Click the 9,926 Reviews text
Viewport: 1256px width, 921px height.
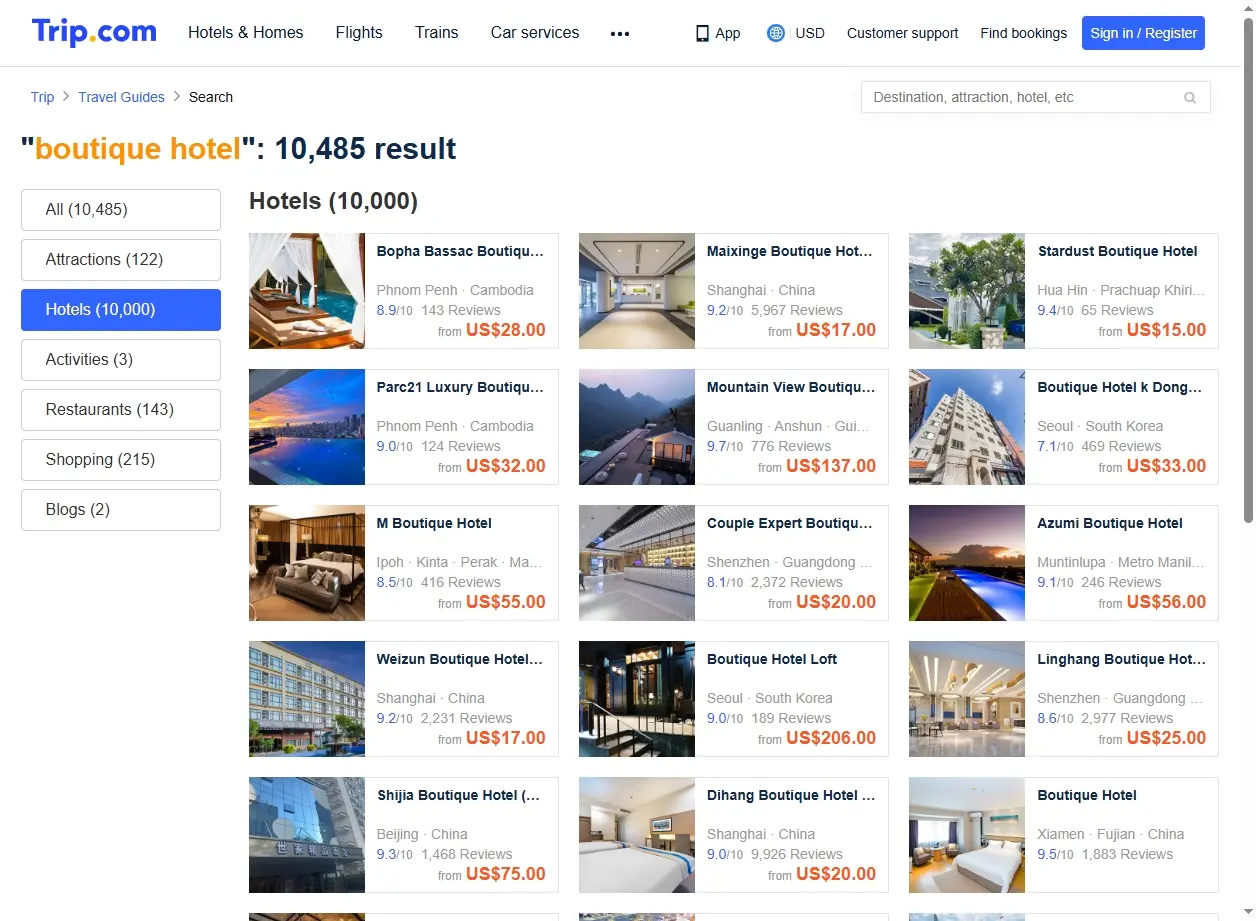(x=797, y=854)
